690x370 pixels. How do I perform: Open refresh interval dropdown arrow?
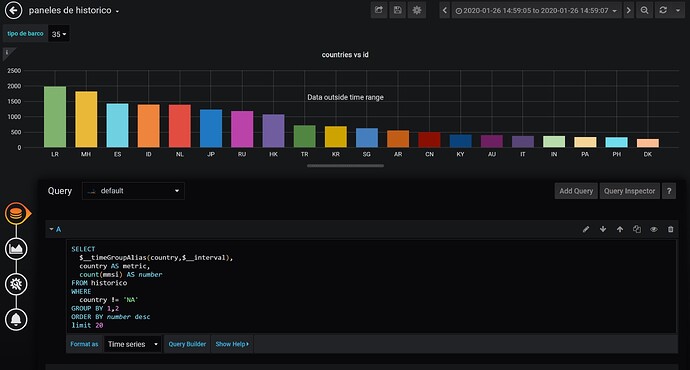[678, 11]
